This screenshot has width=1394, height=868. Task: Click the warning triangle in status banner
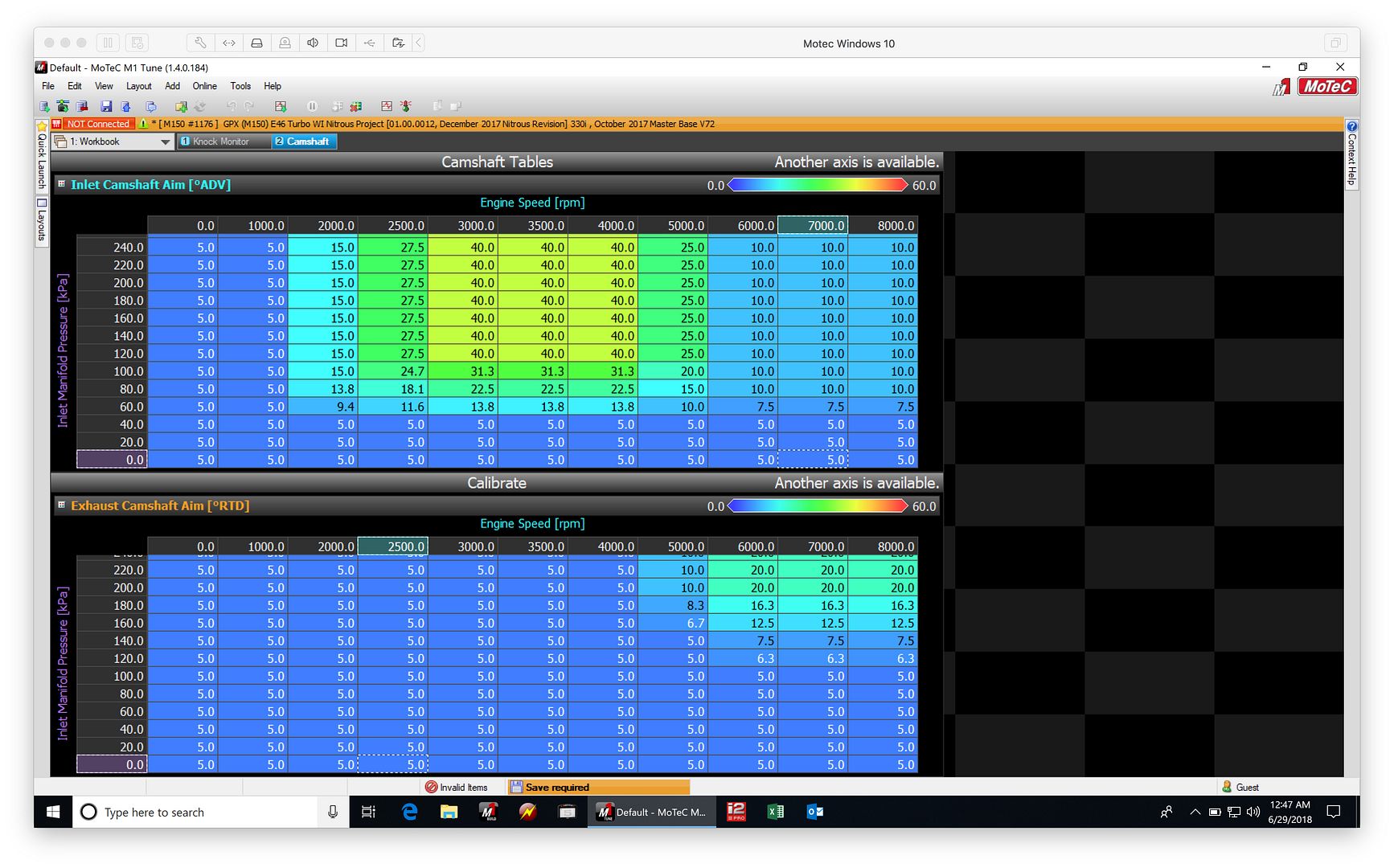(143, 124)
